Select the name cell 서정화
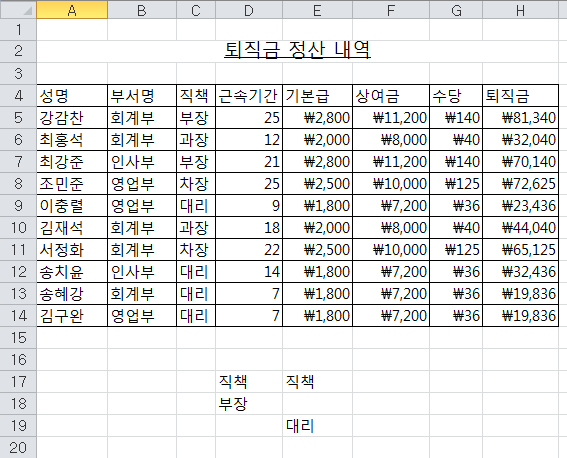This screenshot has height=458, width=567. tap(72, 250)
